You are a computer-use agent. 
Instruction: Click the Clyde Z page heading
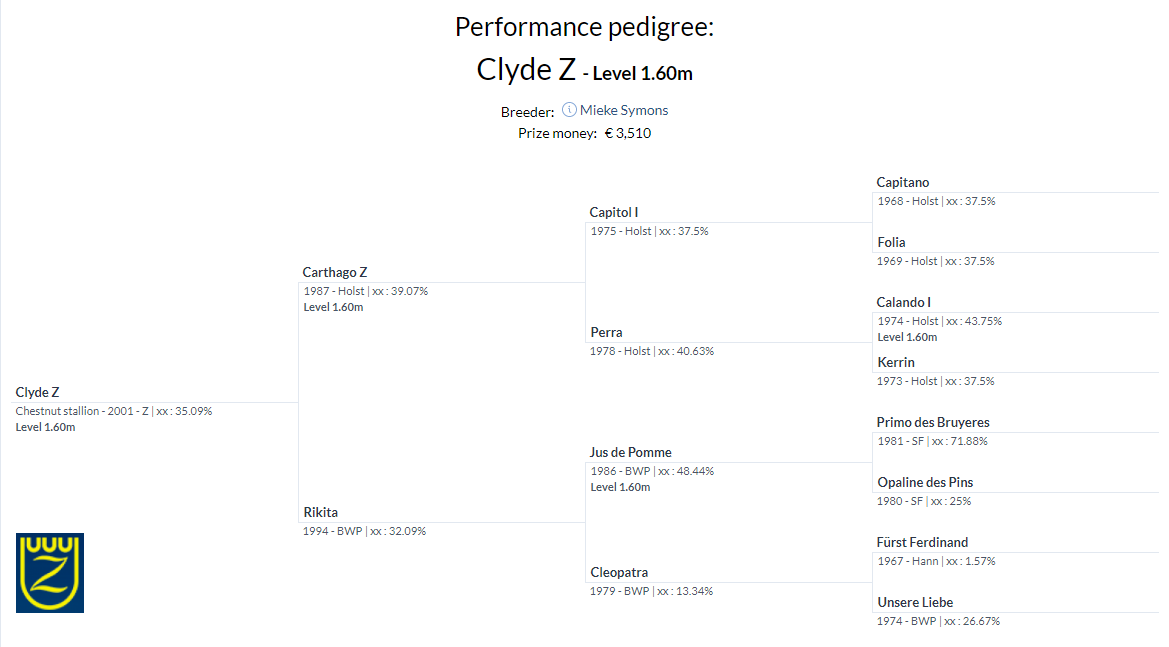click(526, 69)
